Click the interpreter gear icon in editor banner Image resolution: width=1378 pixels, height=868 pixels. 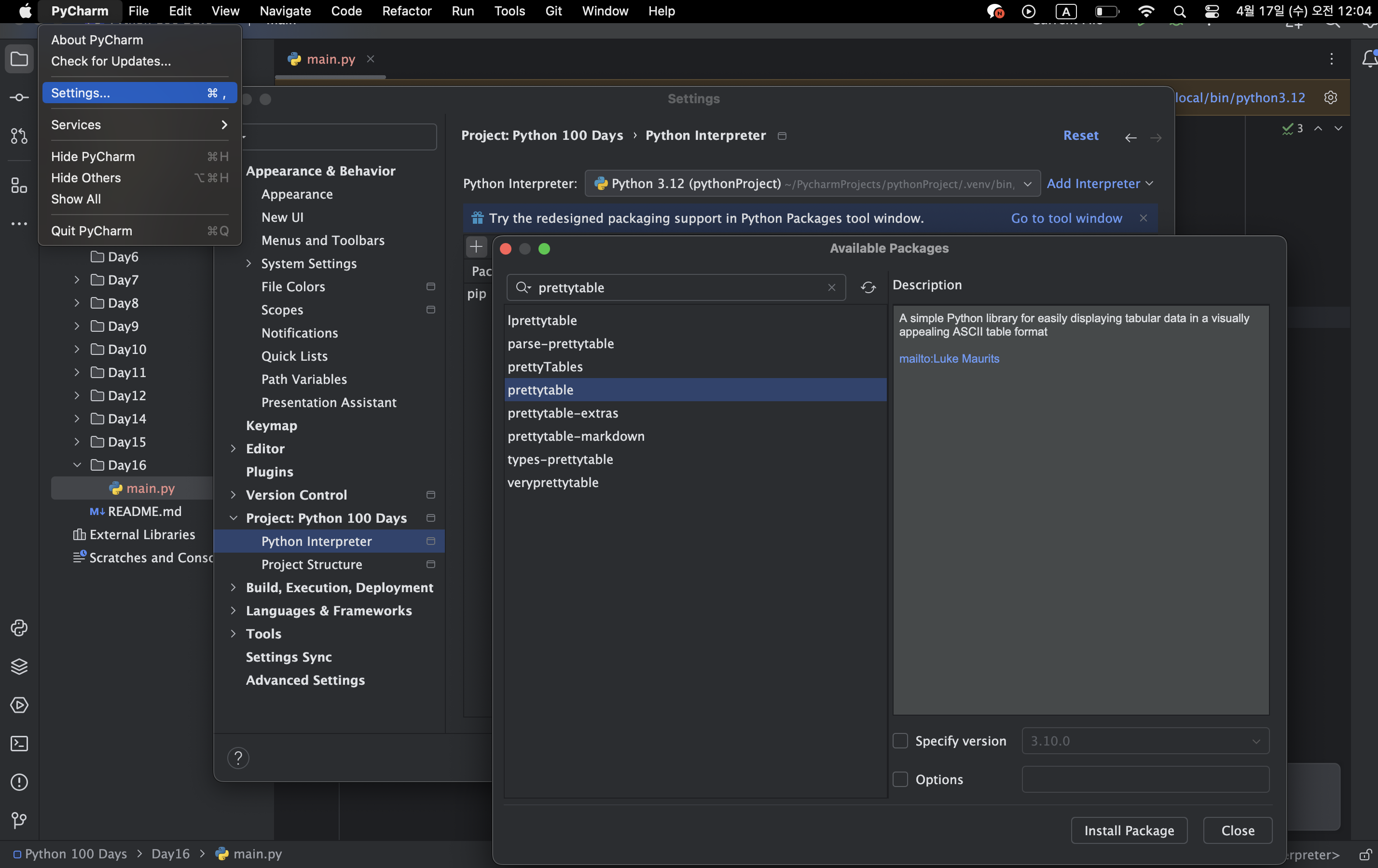[x=1331, y=98]
